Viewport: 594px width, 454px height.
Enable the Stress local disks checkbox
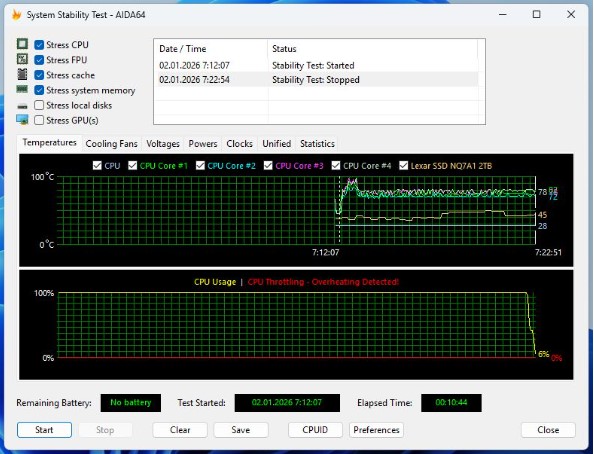coord(39,105)
